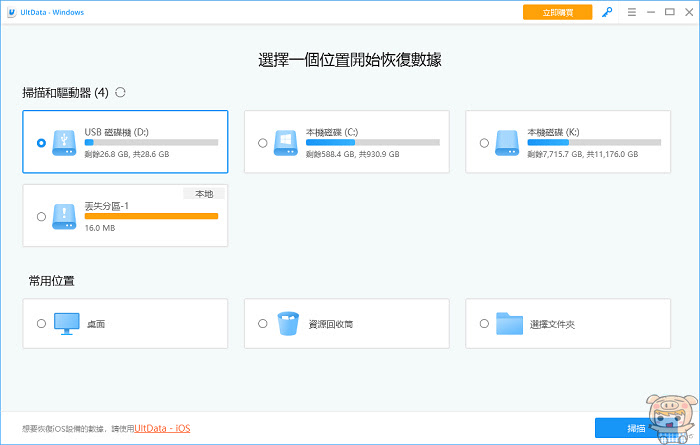Click the 剩餘7,715.7 GB, 共11,176.0 GB text
Viewport: 700px width, 445px height.
(x=583, y=154)
